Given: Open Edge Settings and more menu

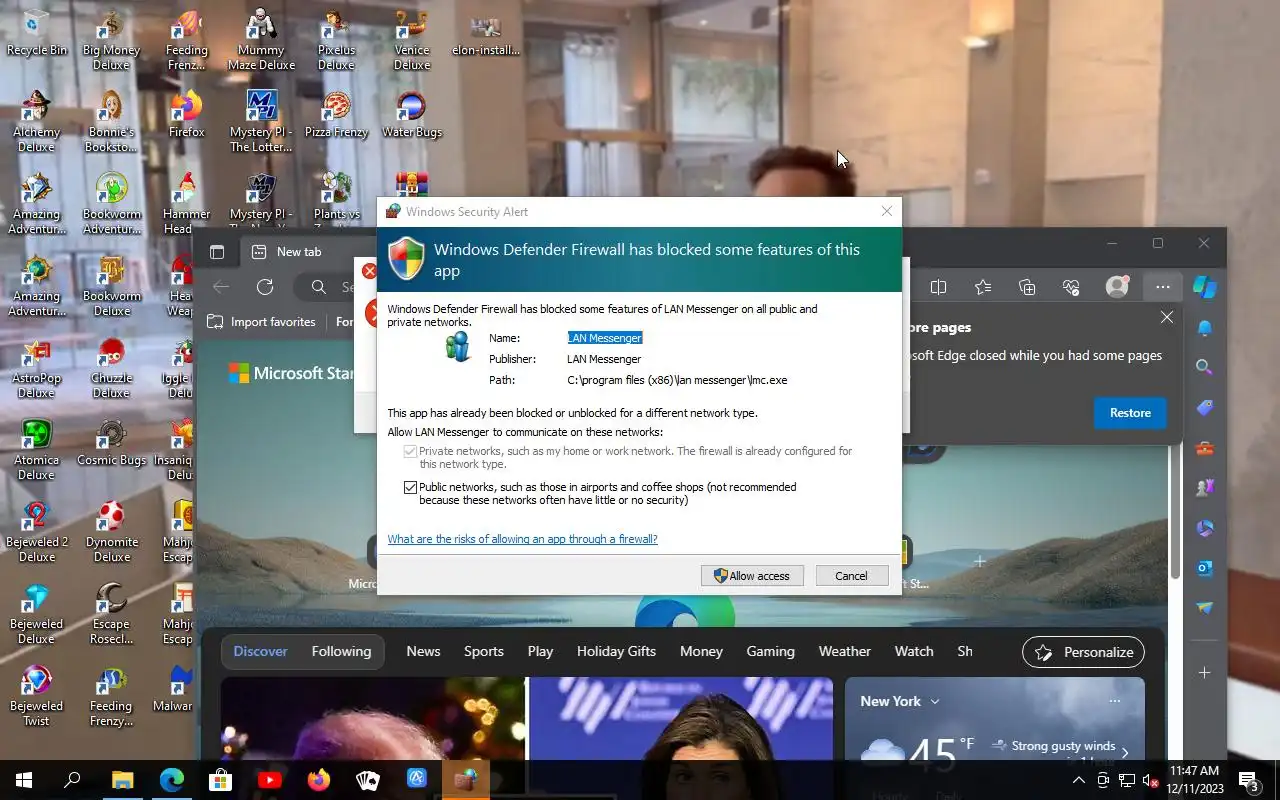Looking at the screenshot, I should click(1162, 287).
